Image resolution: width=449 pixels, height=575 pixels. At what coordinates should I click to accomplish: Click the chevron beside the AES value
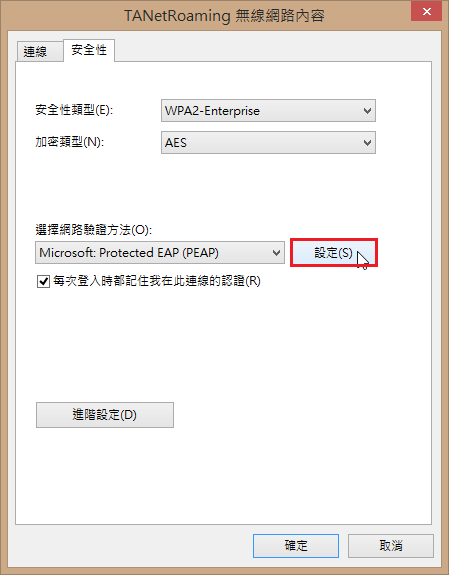point(367,142)
